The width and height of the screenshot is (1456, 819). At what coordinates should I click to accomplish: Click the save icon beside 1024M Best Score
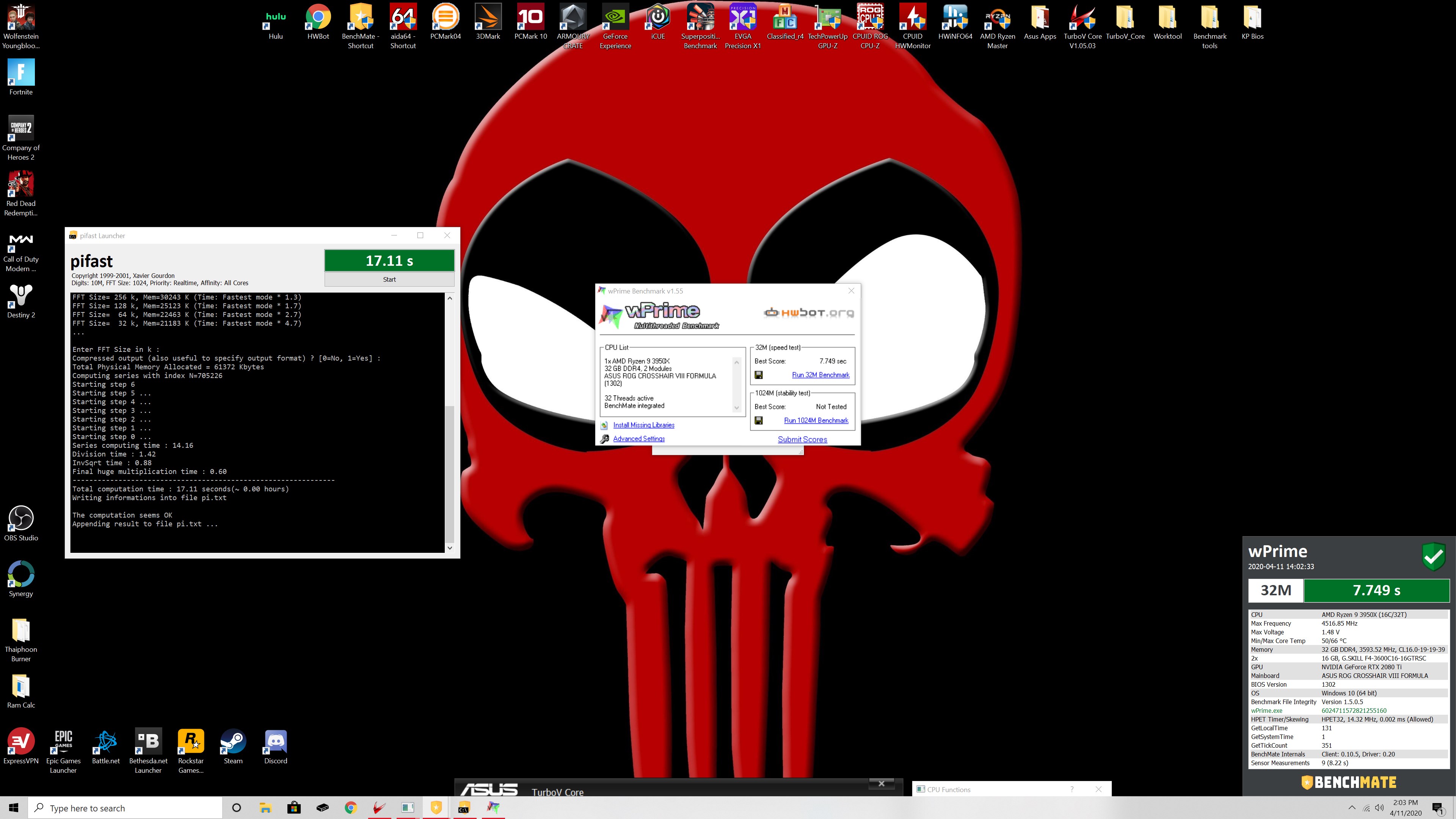[758, 420]
